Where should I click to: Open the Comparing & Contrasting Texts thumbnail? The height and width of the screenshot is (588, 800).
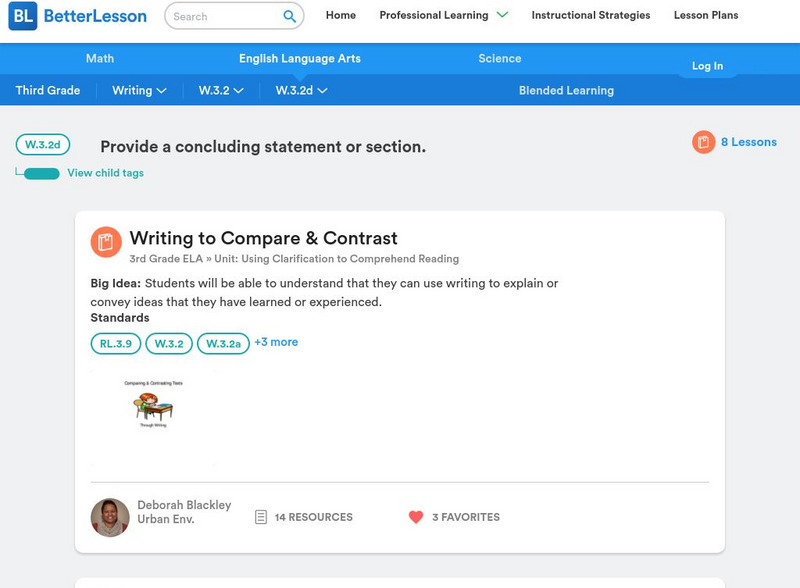(154, 405)
